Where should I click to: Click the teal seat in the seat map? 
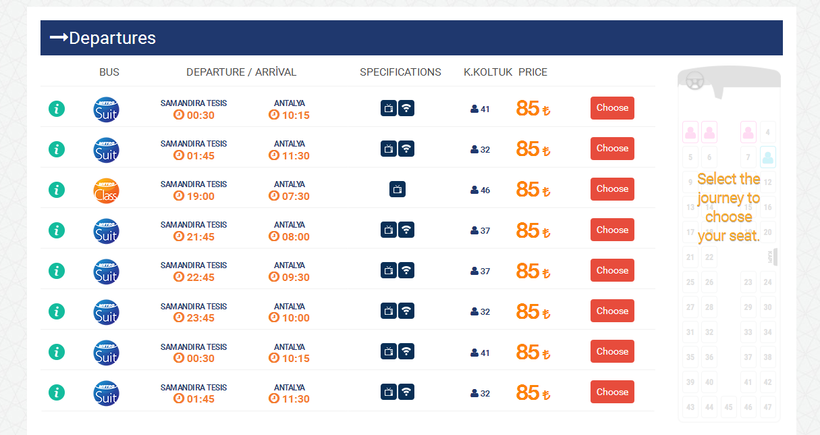point(767,156)
